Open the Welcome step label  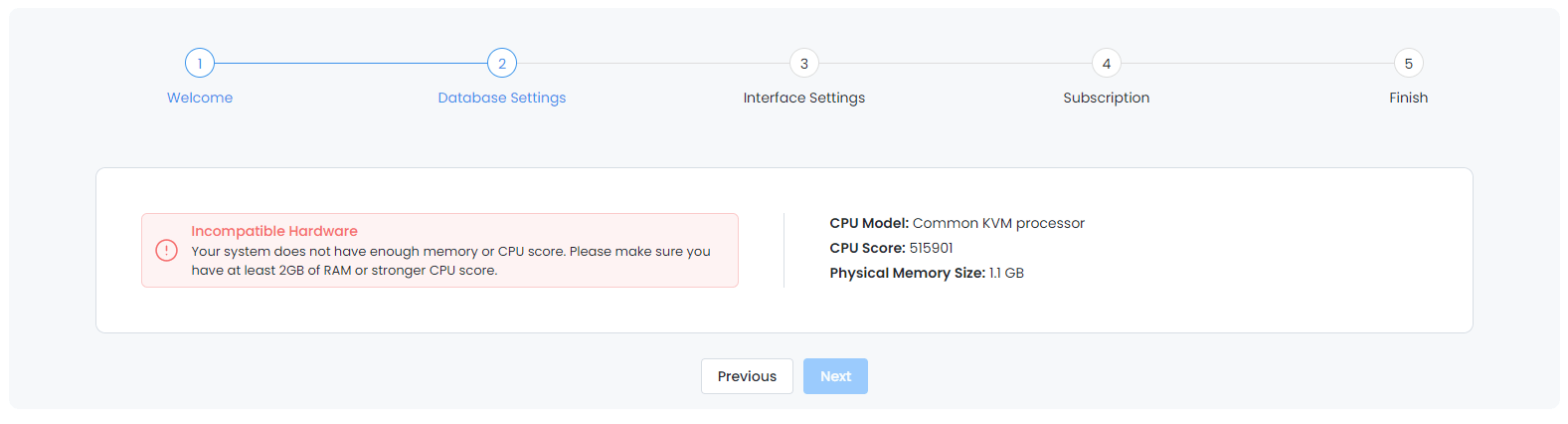coord(200,98)
